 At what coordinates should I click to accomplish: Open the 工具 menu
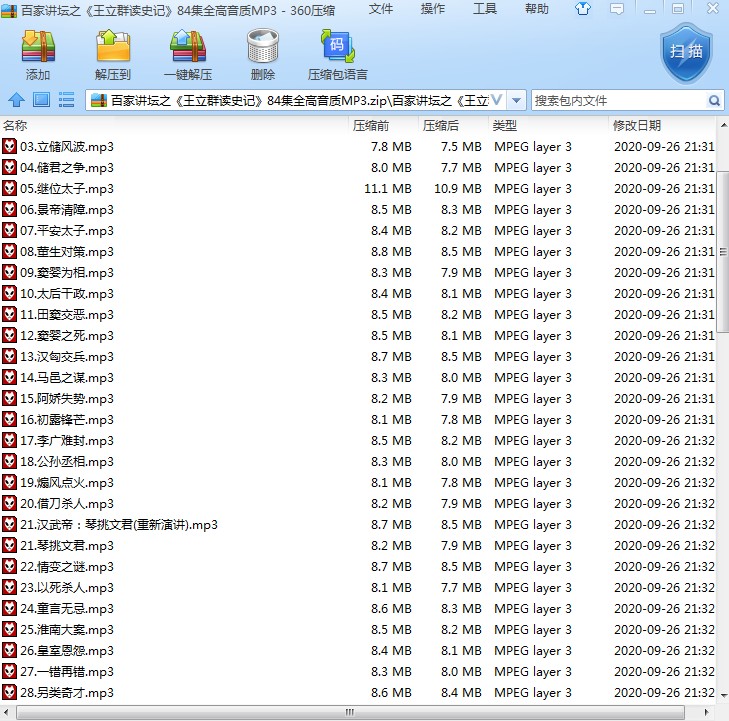click(484, 9)
